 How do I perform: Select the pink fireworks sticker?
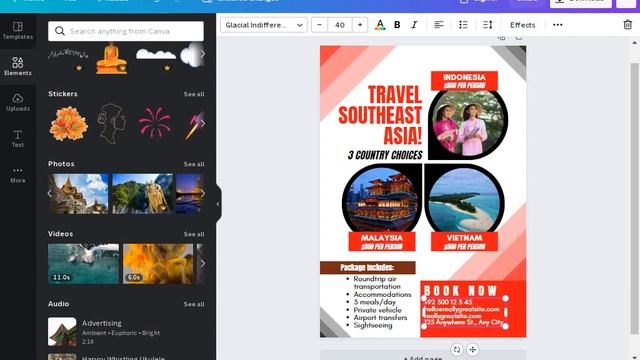155,122
